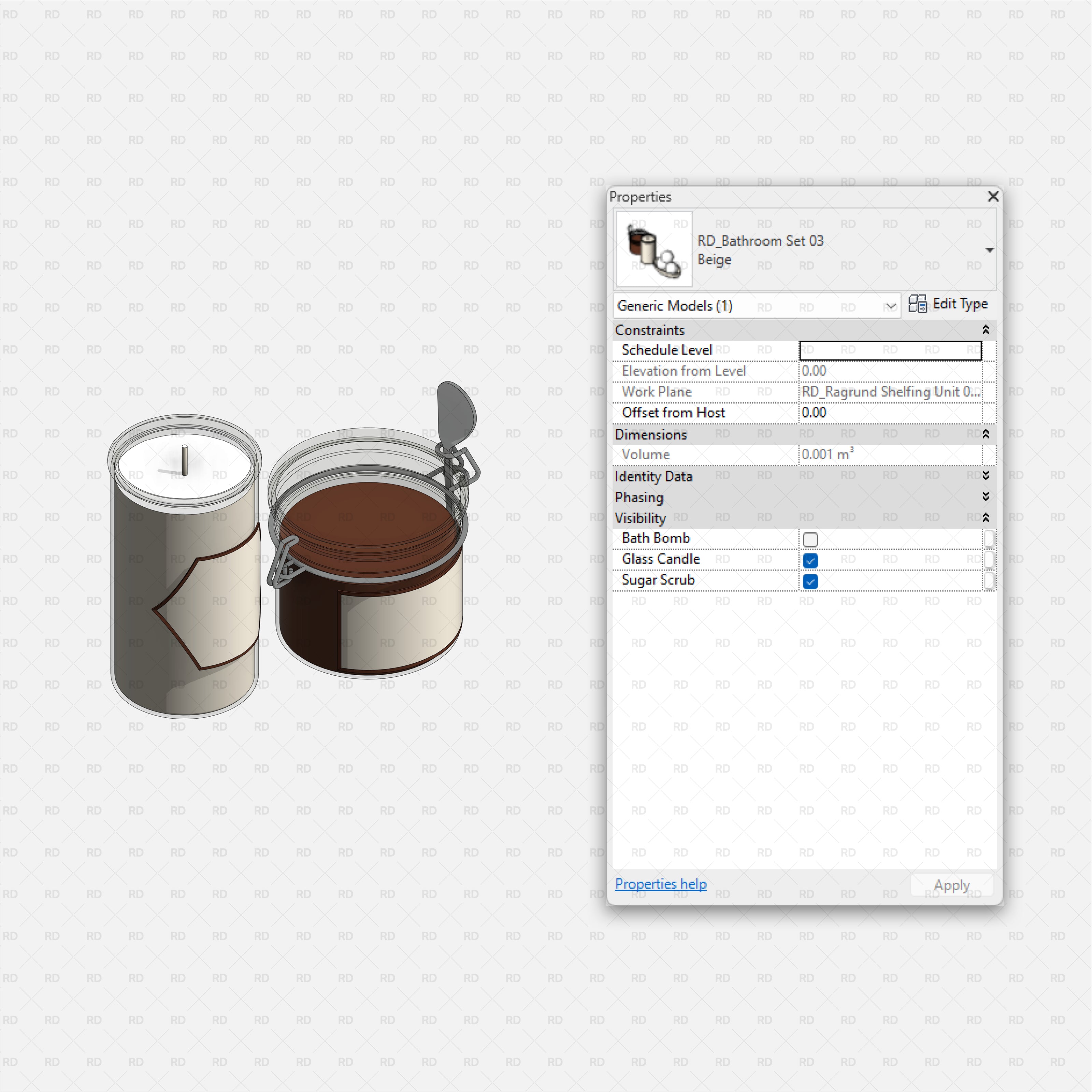Click the Offset from Host value field

890,413
